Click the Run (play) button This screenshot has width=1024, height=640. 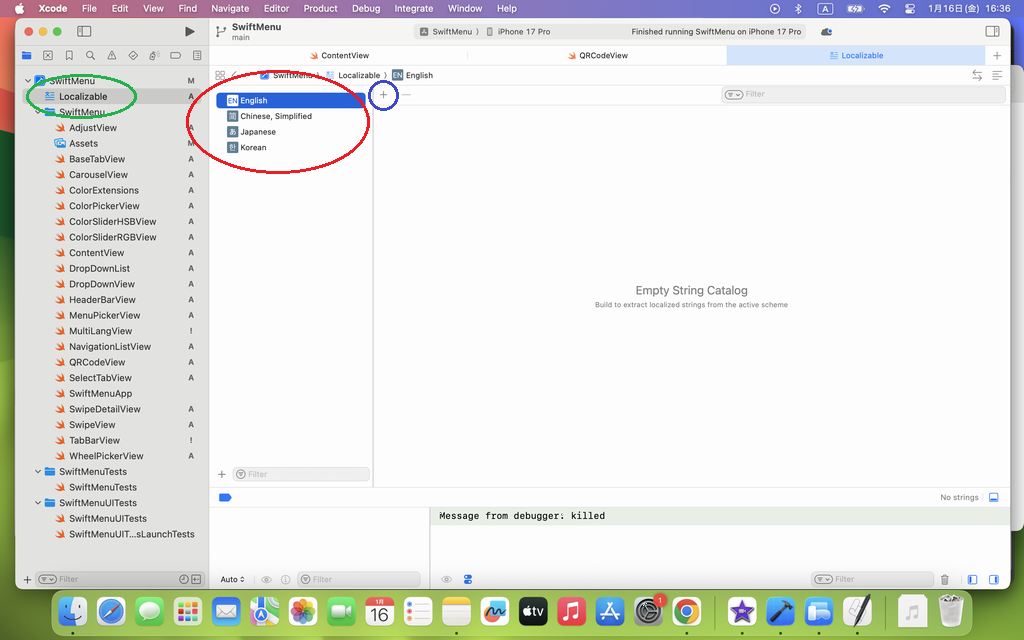pos(190,32)
